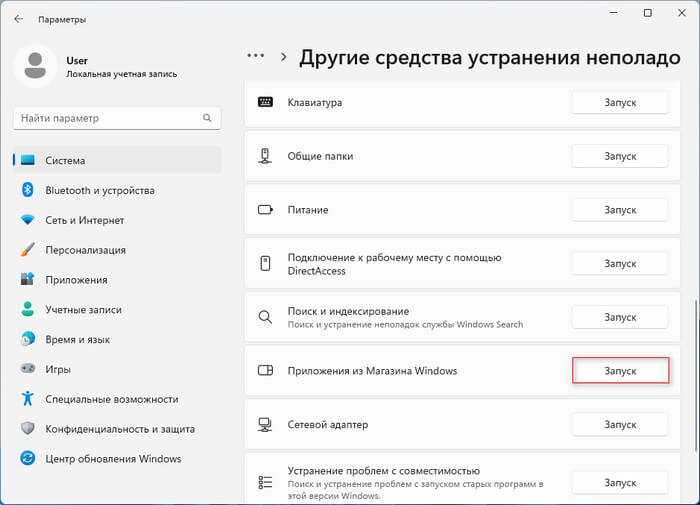700x505 pixels.
Task: Click the DirectAccess connection label
Action: [394, 264]
